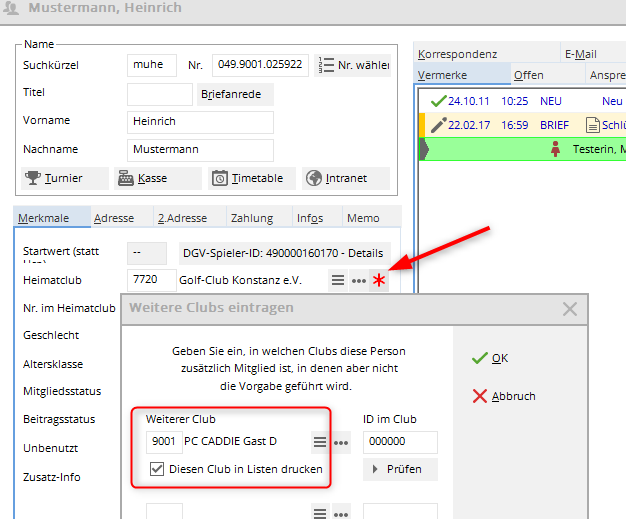Screen dimensions: 626x519
Task: Click the red asterisk for further clubs
Action: 379,280
